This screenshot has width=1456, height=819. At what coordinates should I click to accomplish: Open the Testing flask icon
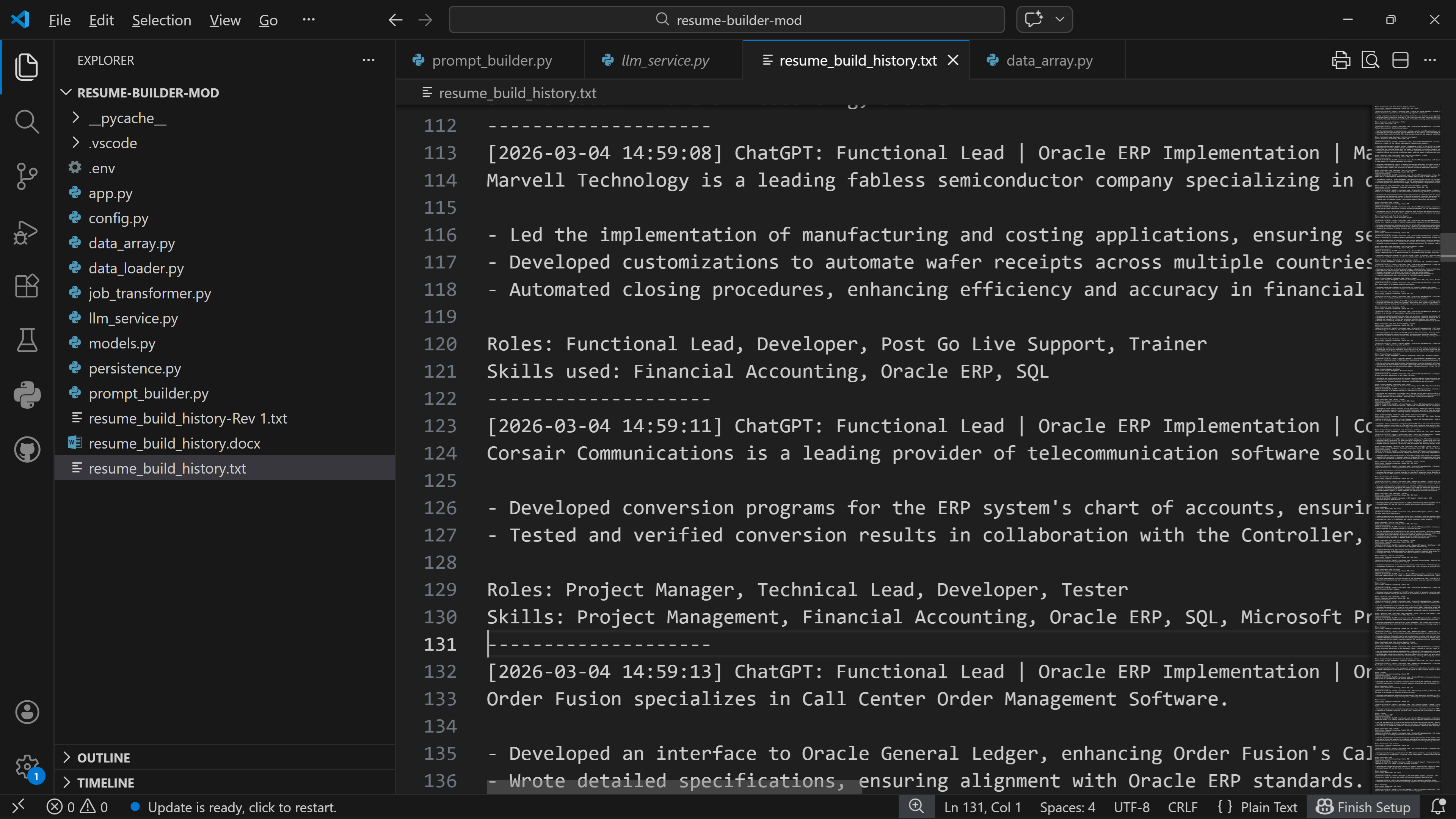tap(27, 340)
